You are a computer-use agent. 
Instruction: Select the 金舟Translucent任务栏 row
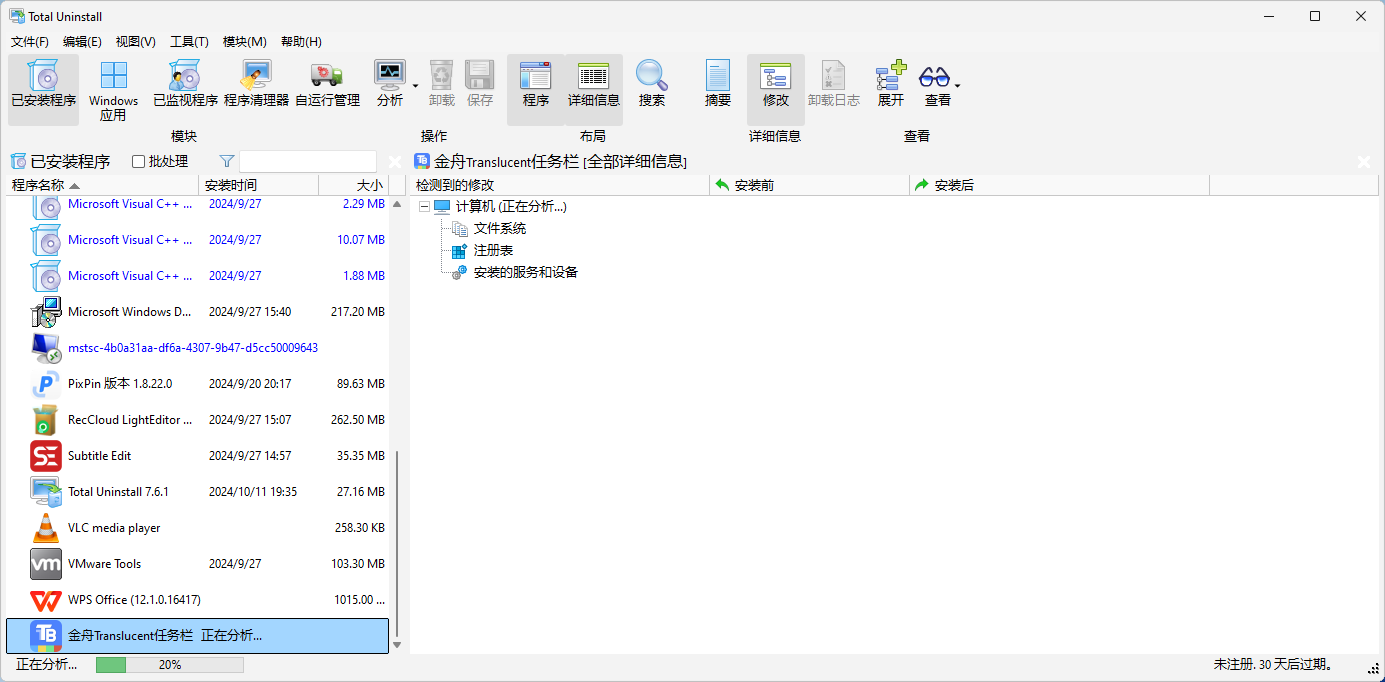pos(197,636)
